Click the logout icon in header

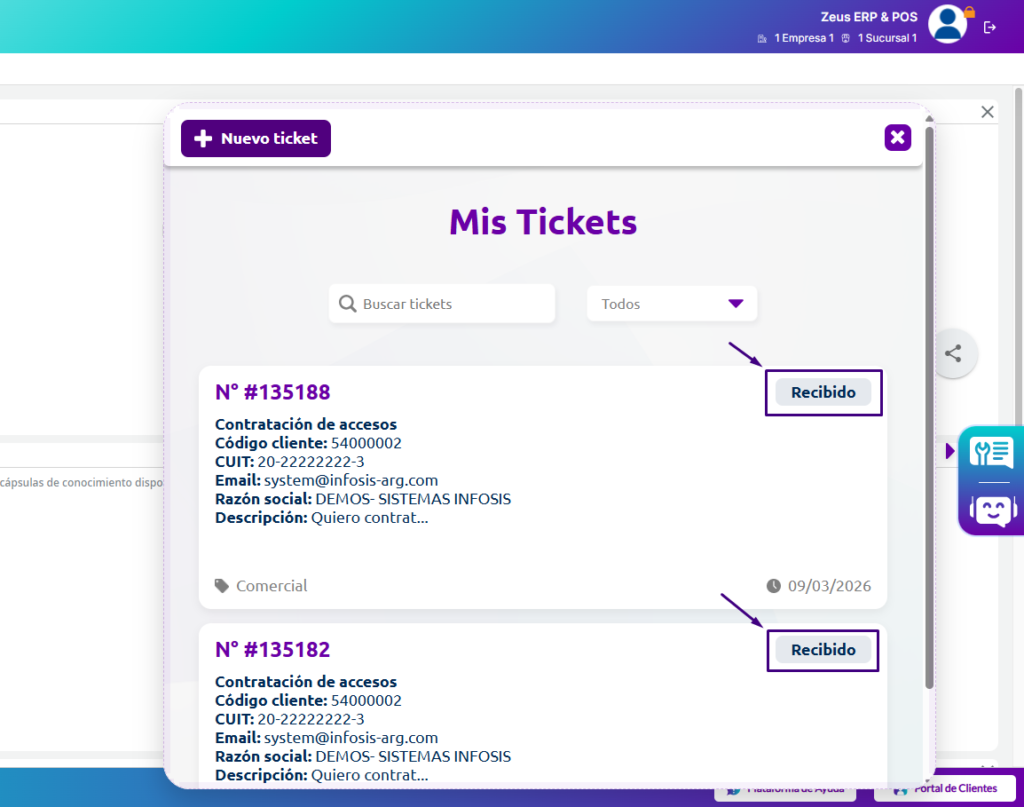990,27
